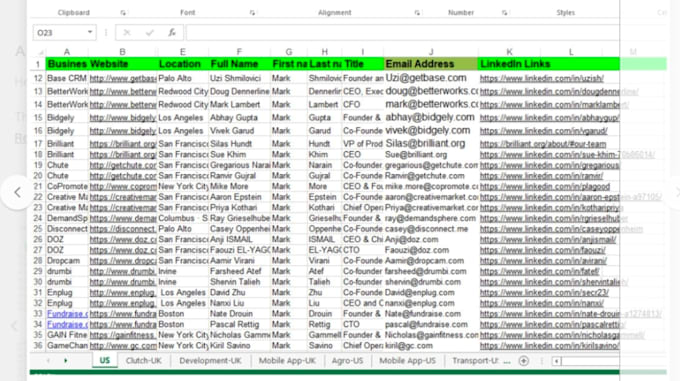Open the LinkedIn link for plagood
The height and width of the screenshot is (381, 680).
coord(545,187)
